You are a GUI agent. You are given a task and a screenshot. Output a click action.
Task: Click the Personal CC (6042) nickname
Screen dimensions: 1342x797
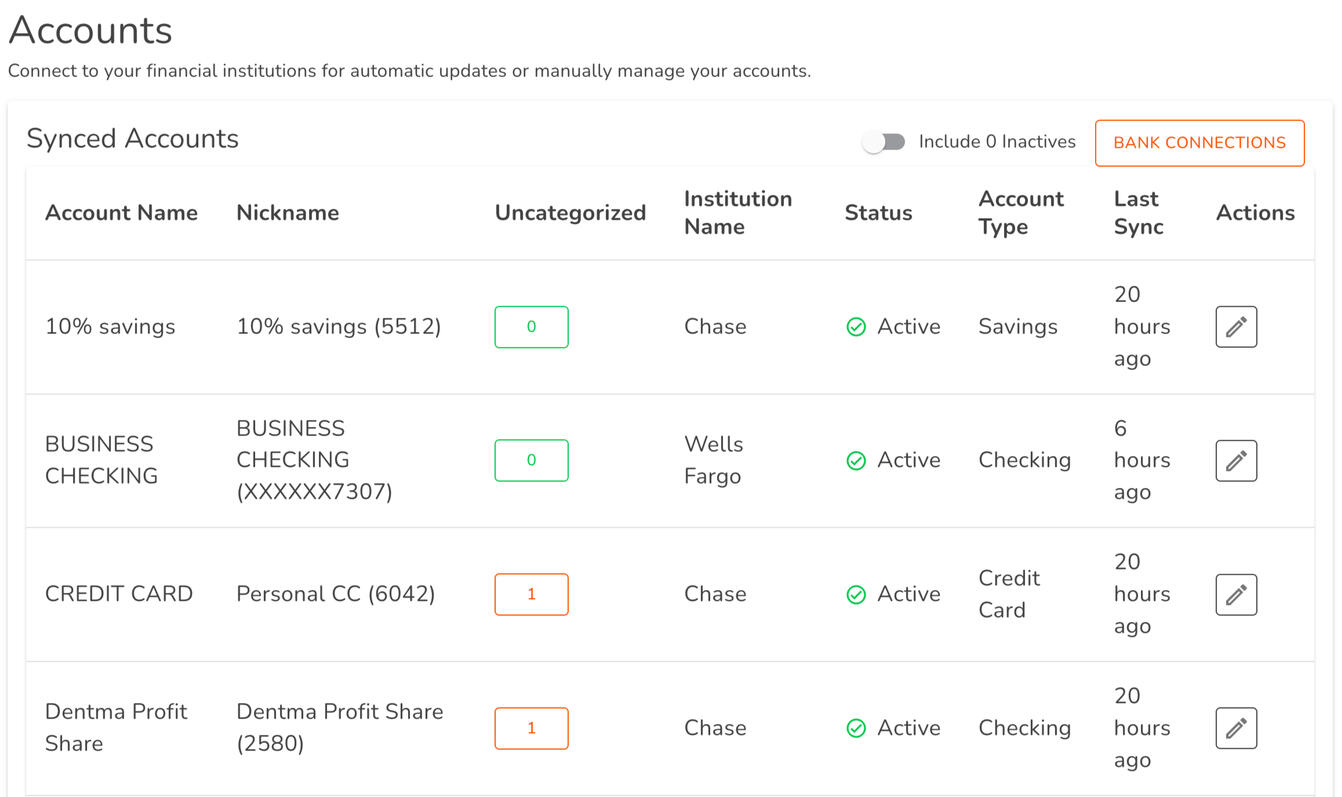(335, 594)
